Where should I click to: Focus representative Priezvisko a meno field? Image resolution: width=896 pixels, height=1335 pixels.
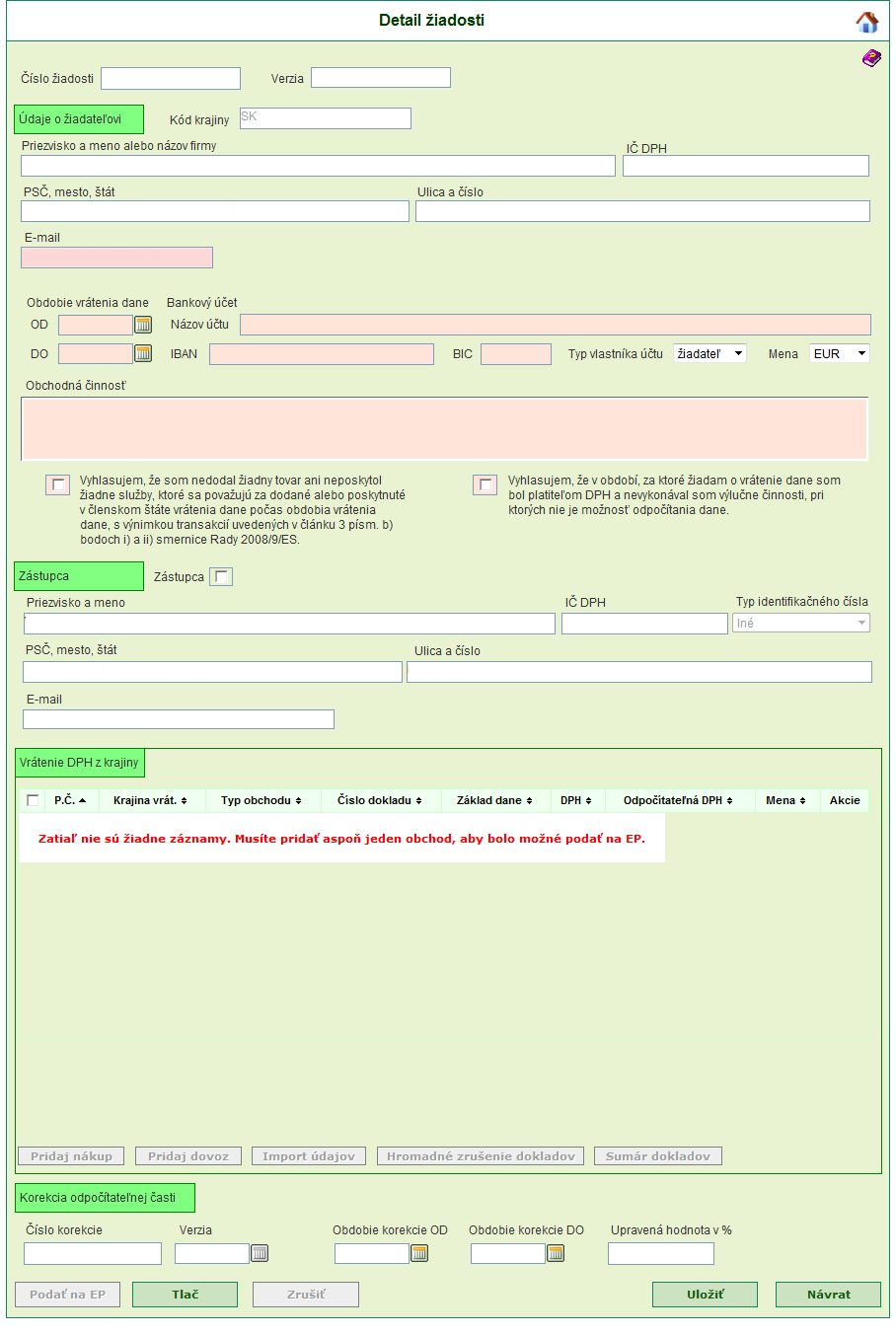[x=289, y=624]
